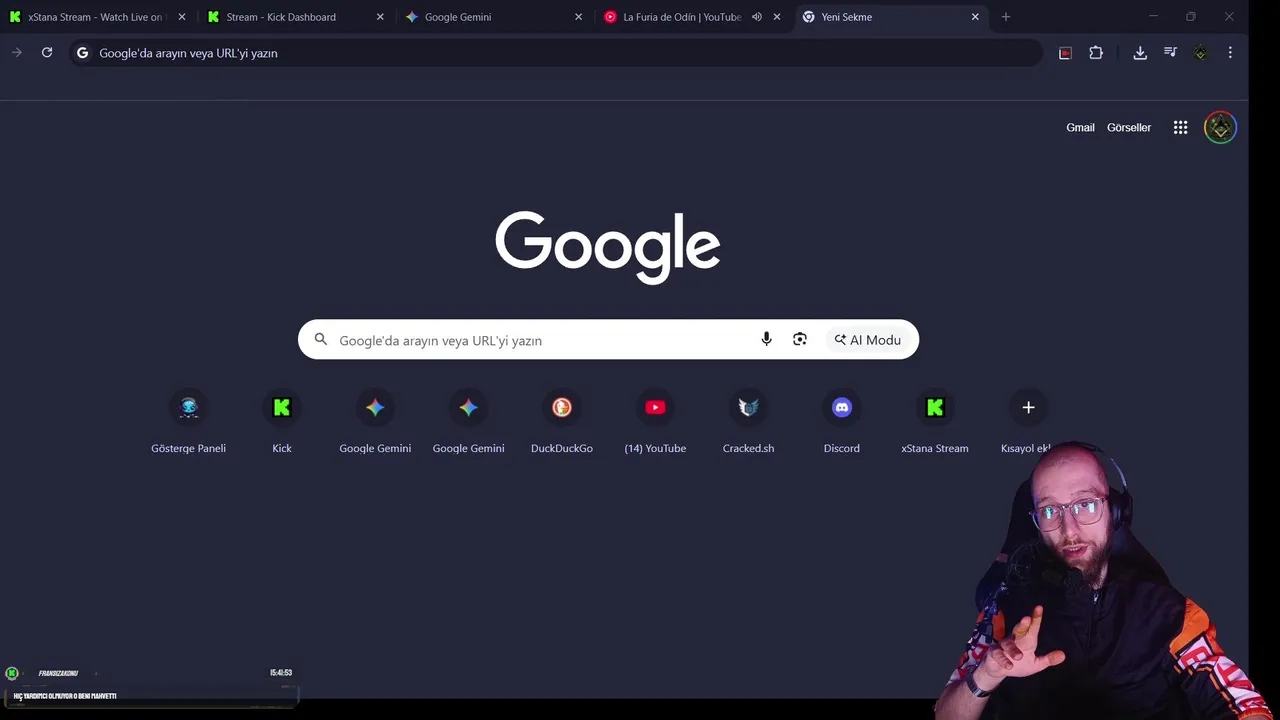Open the Downloads toolbar icon
This screenshot has width=1280, height=720.
point(1140,53)
